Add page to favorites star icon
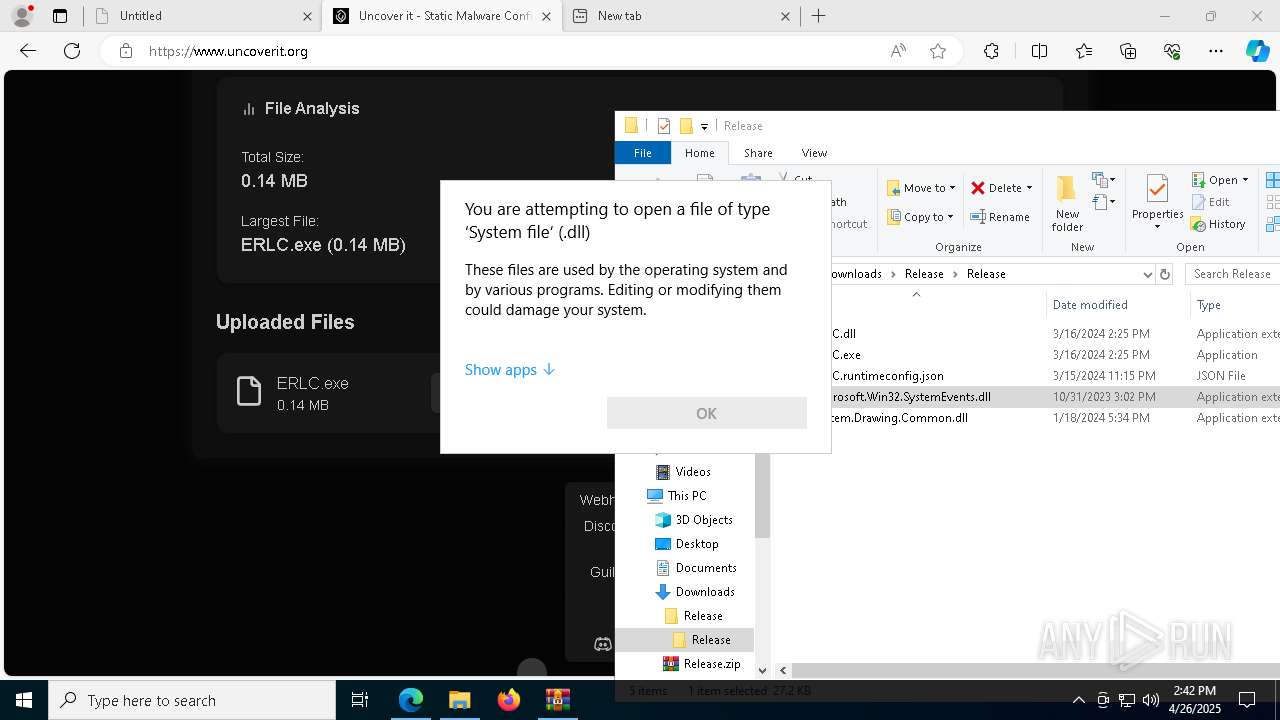 [x=938, y=51]
